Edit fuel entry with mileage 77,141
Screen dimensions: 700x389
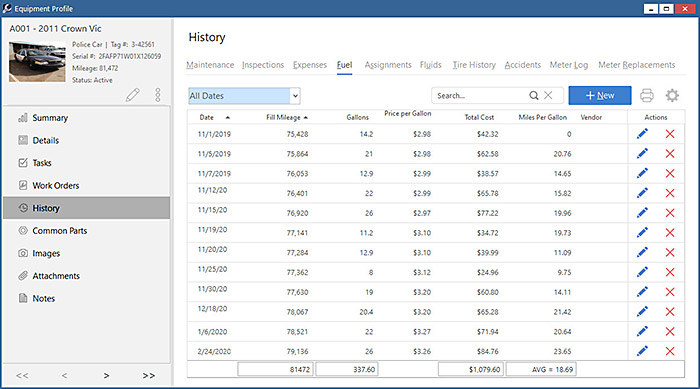click(642, 232)
